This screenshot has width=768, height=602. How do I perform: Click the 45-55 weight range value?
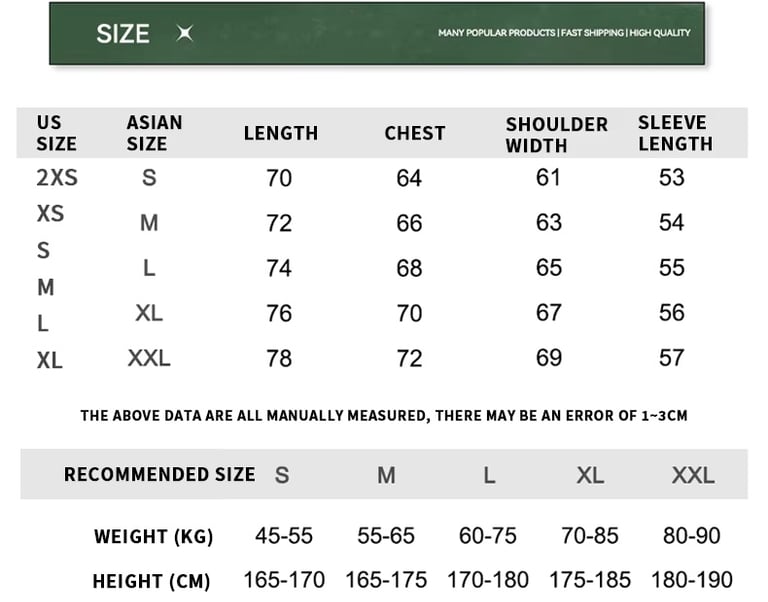coord(284,536)
